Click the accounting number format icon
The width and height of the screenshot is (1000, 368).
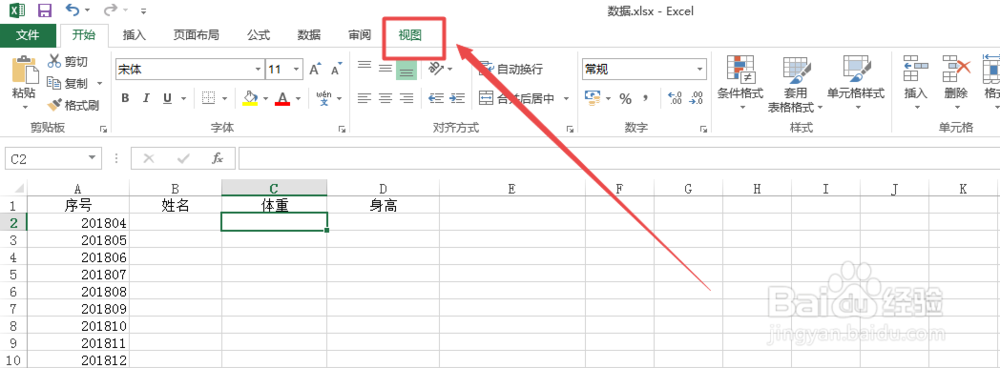(x=593, y=98)
